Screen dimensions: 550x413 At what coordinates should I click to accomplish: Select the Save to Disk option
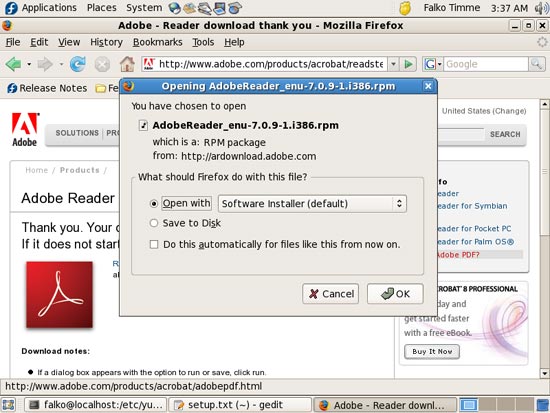[153, 223]
